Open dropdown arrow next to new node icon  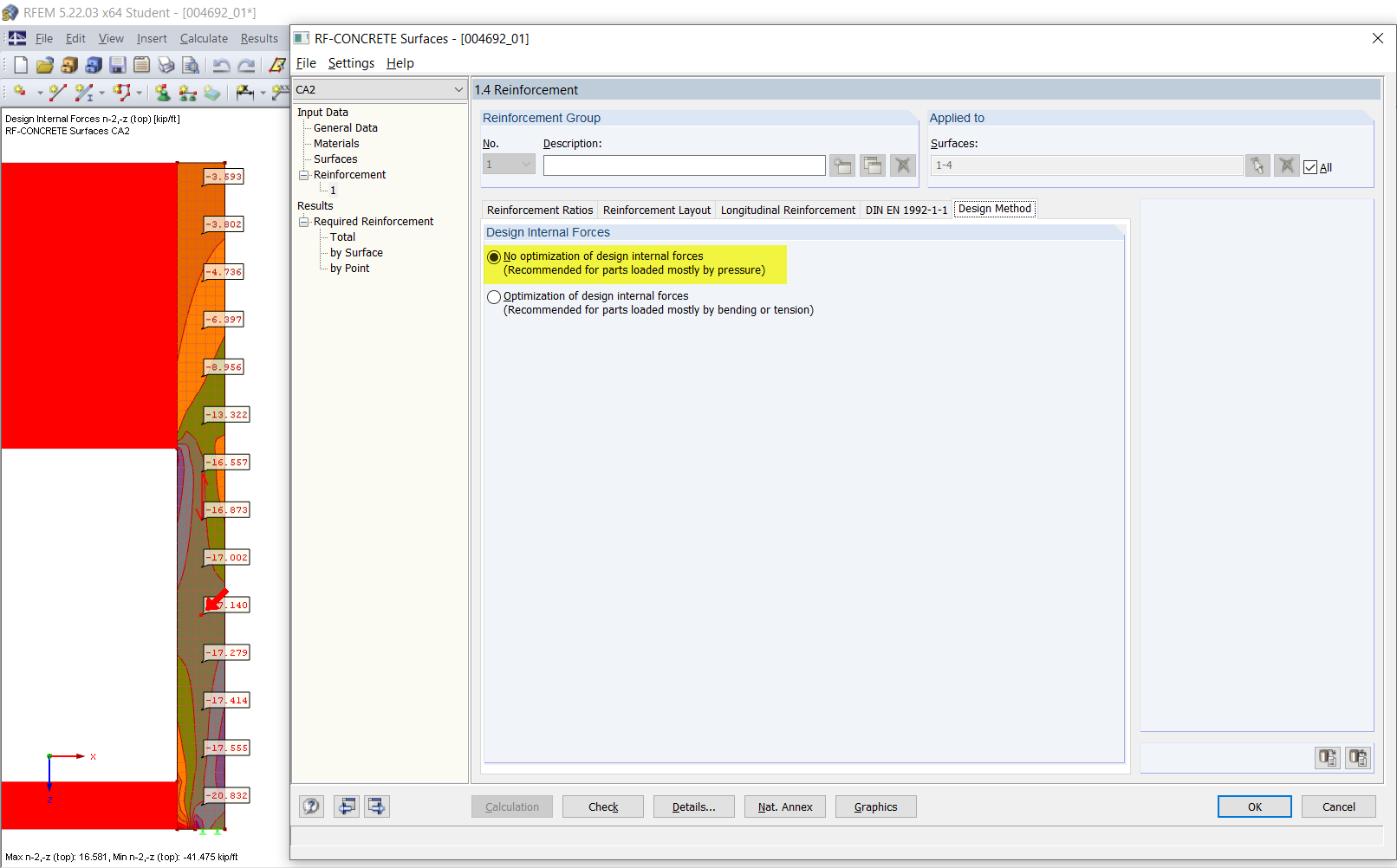[40, 93]
